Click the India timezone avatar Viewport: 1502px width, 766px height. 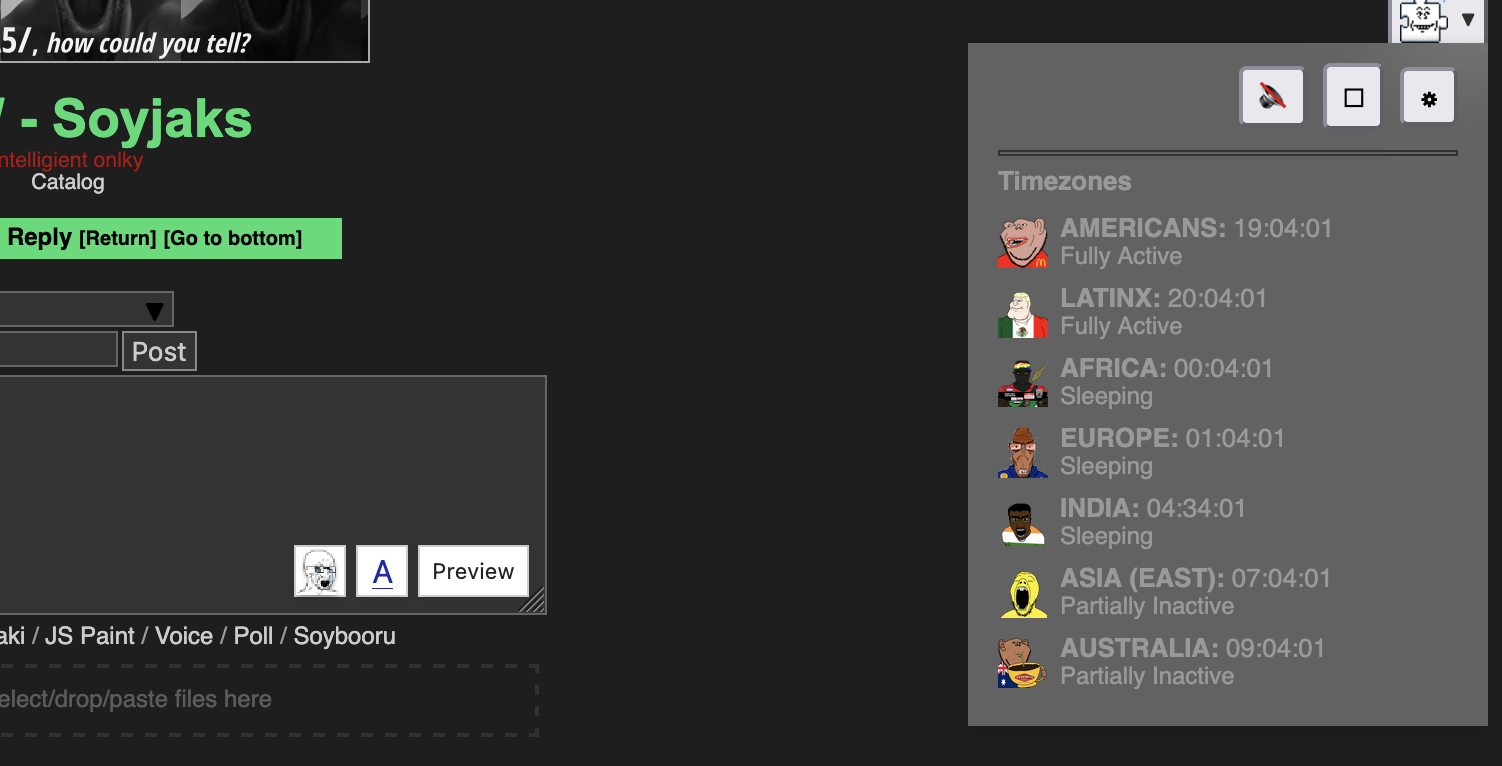click(x=1022, y=523)
